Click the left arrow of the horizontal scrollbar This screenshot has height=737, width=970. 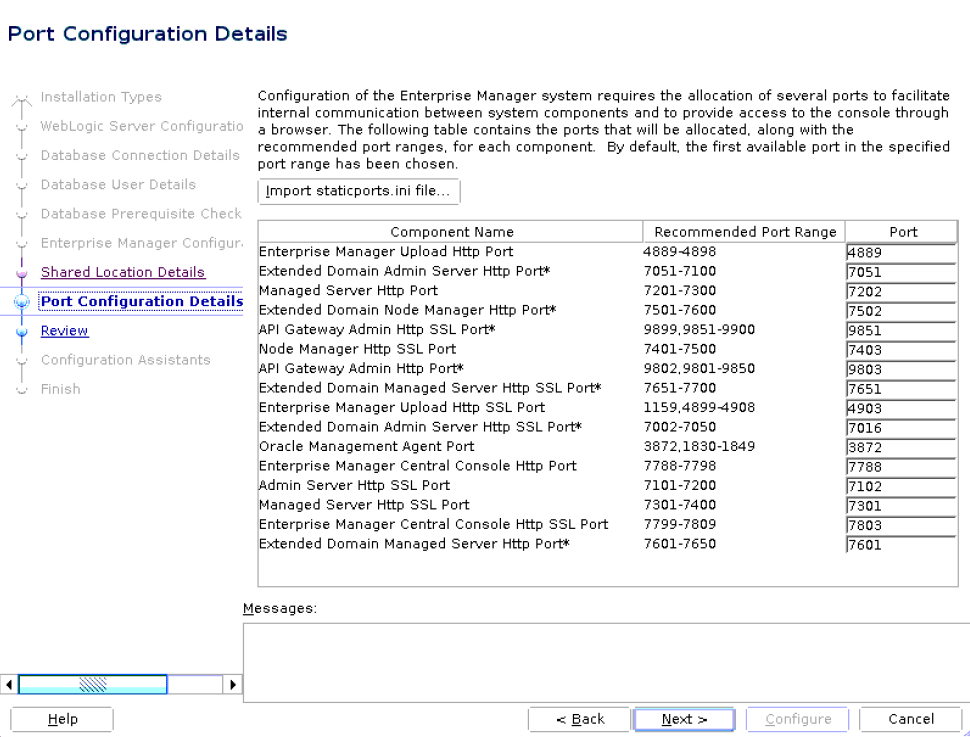tap(9, 684)
